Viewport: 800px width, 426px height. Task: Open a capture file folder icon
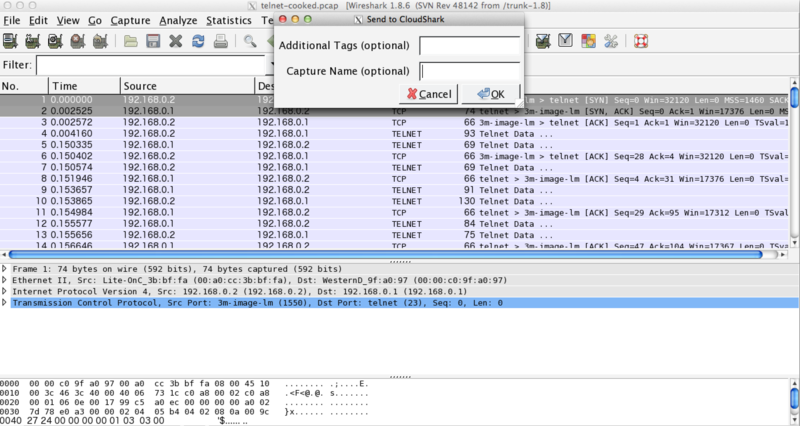tap(131, 41)
